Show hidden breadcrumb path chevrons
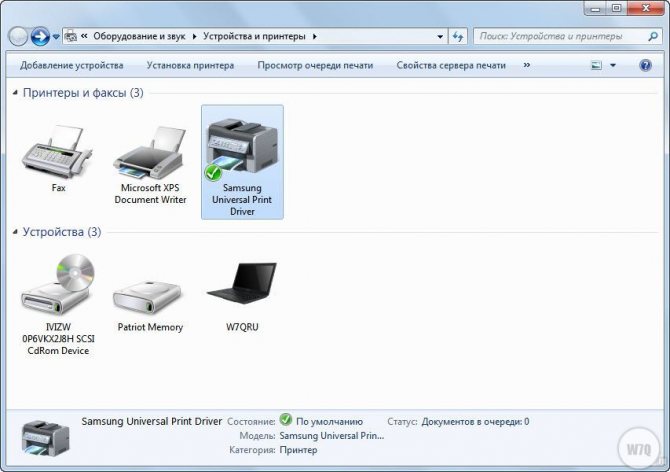 click(x=84, y=36)
